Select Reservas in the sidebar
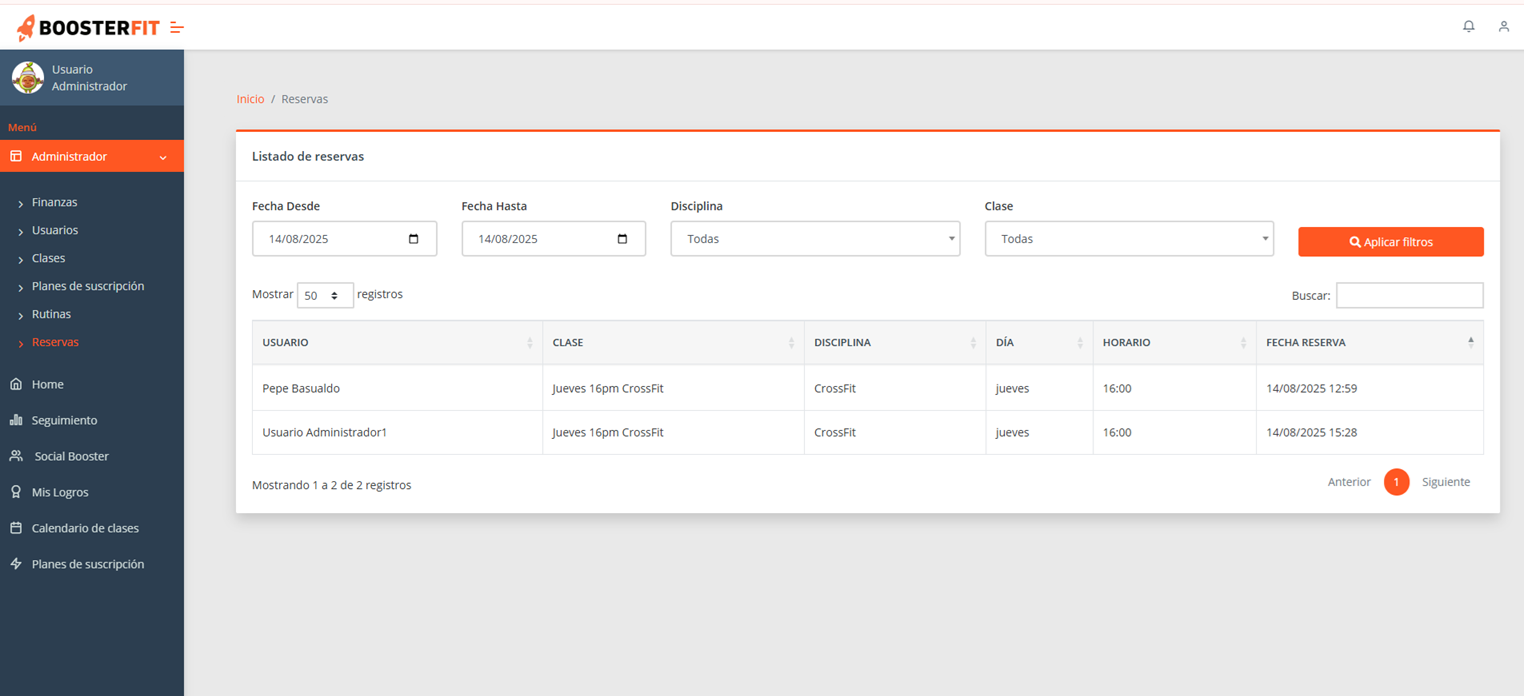Image resolution: width=1524 pixels, height=696 pixels. pos(55,342)
